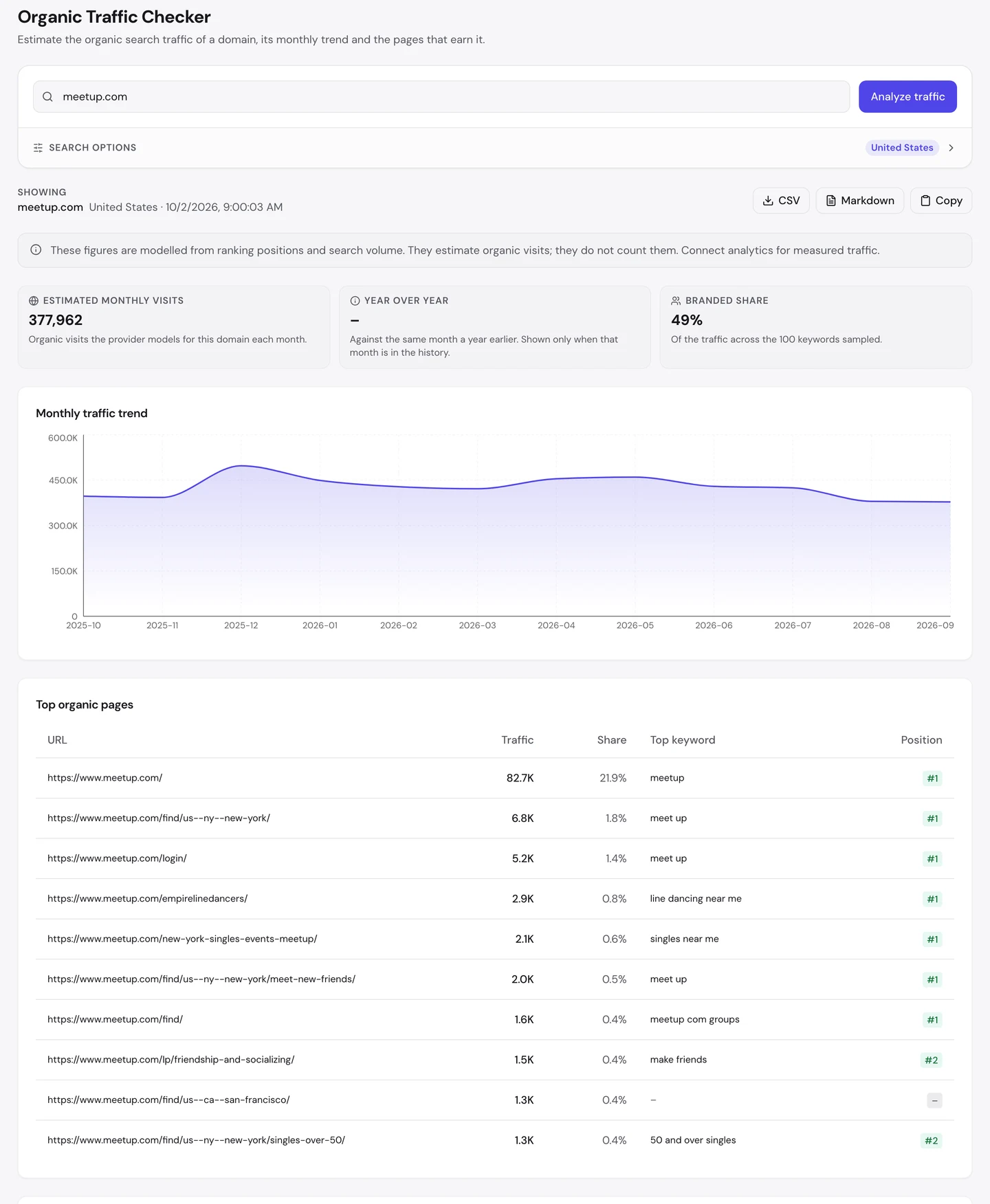The image size is (990, 1204).
Task: Click the search magnifier icon in domain field
Action: pos(47,97)
